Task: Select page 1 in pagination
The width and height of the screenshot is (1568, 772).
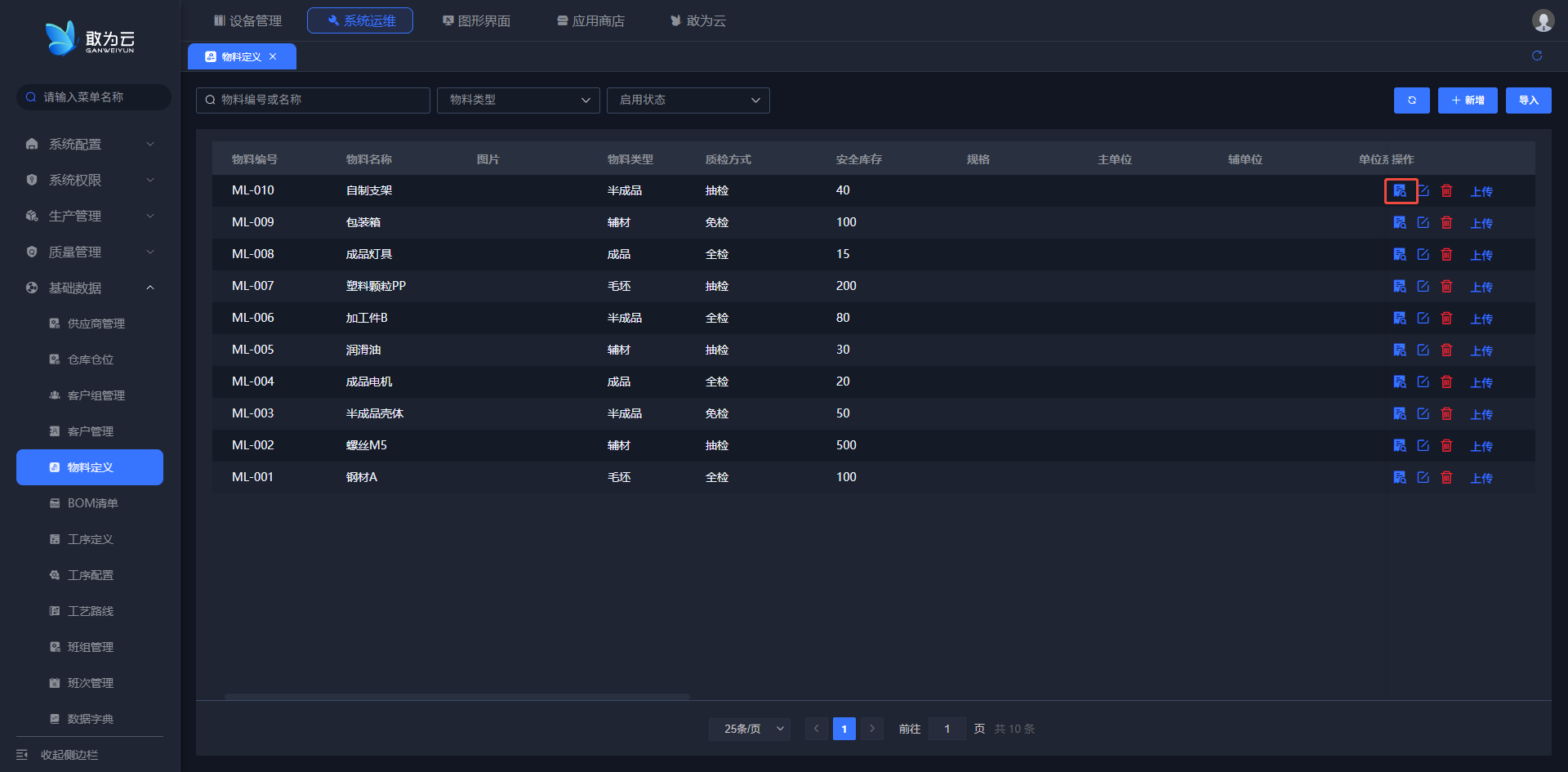Action: pyautogui.click(x=844, y=729)
